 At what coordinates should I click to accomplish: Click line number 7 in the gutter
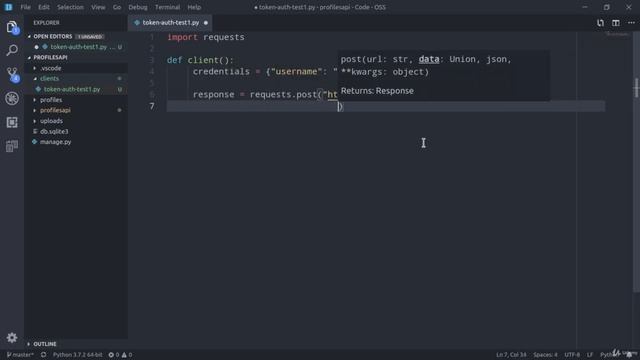152,106
